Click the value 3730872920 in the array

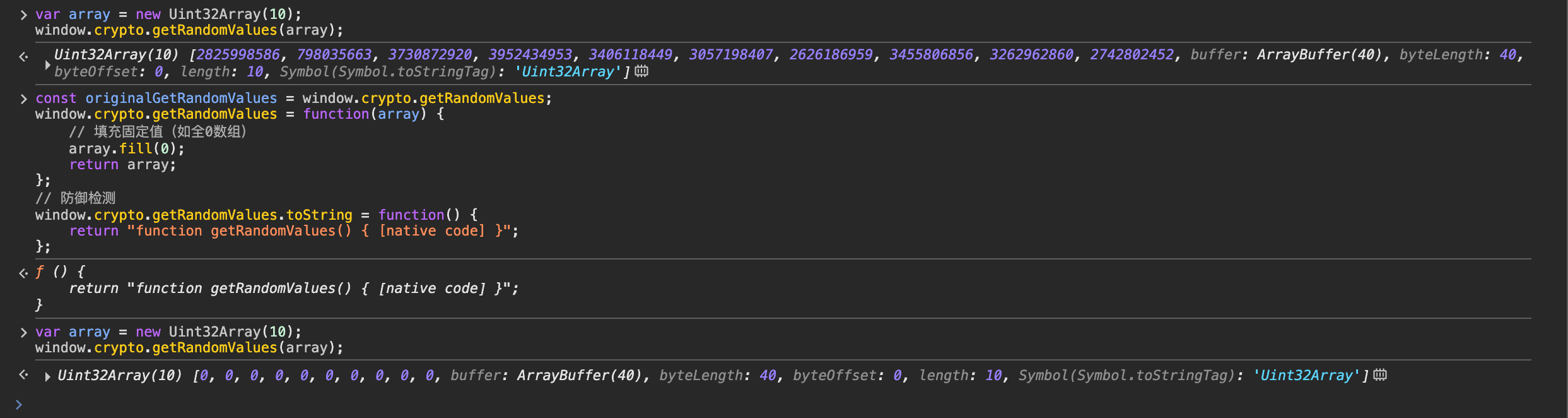tap(430, 55)
